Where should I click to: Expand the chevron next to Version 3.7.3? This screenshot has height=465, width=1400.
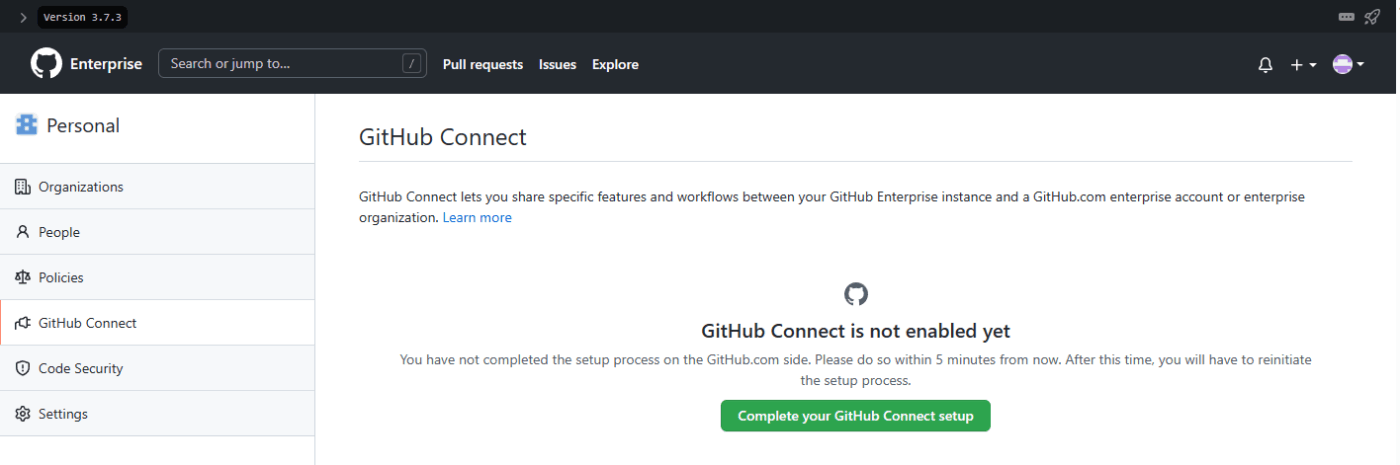pos(23,18)
